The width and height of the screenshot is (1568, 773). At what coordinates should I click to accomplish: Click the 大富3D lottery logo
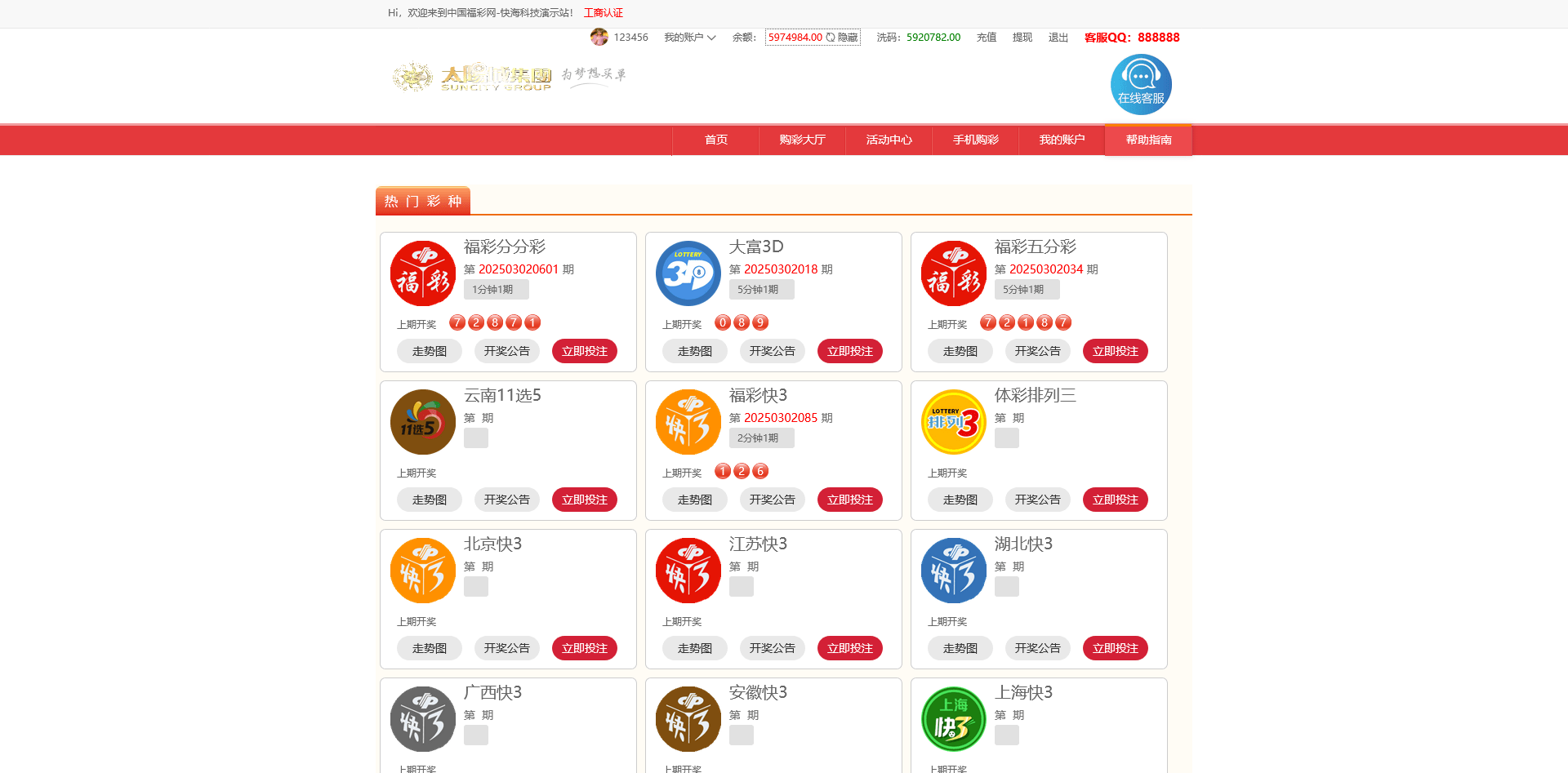[688, 273]
